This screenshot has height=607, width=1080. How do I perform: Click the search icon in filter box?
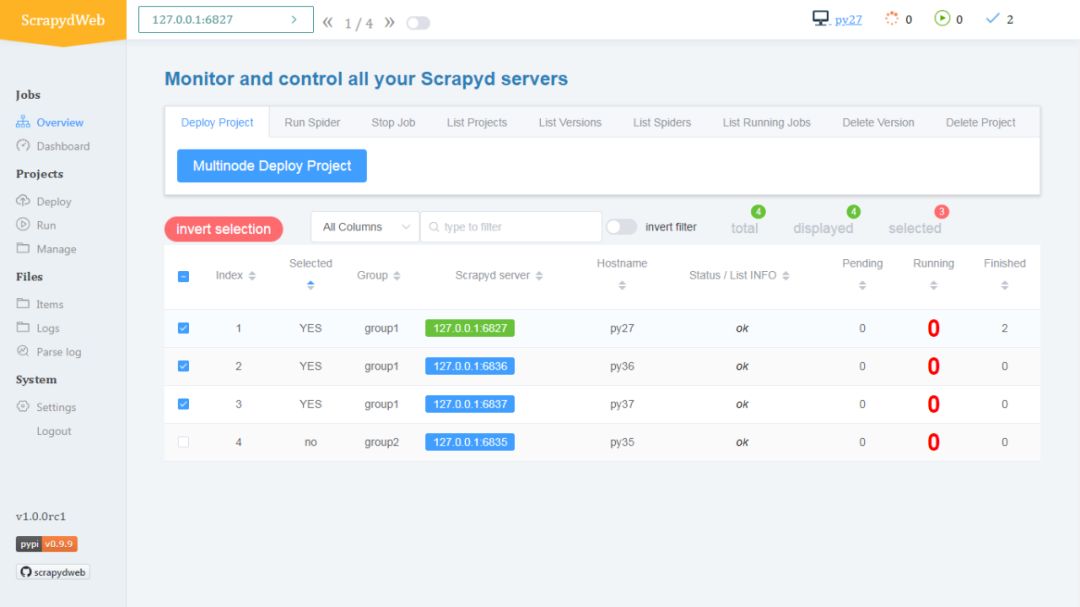[x=434, y=227]
